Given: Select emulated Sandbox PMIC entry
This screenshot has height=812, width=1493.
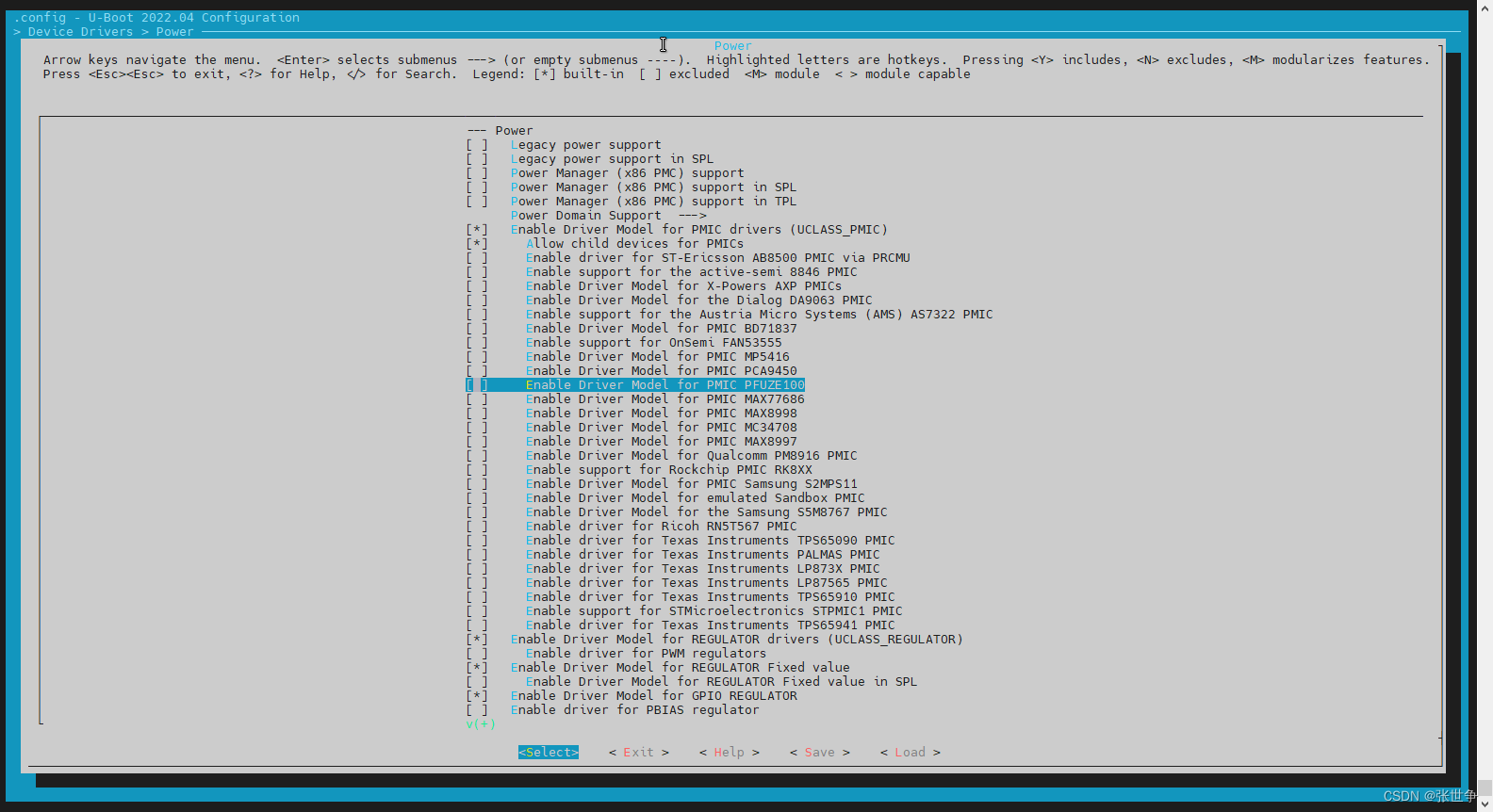Looking at the screenshot, I should click(x=695, y=498).
